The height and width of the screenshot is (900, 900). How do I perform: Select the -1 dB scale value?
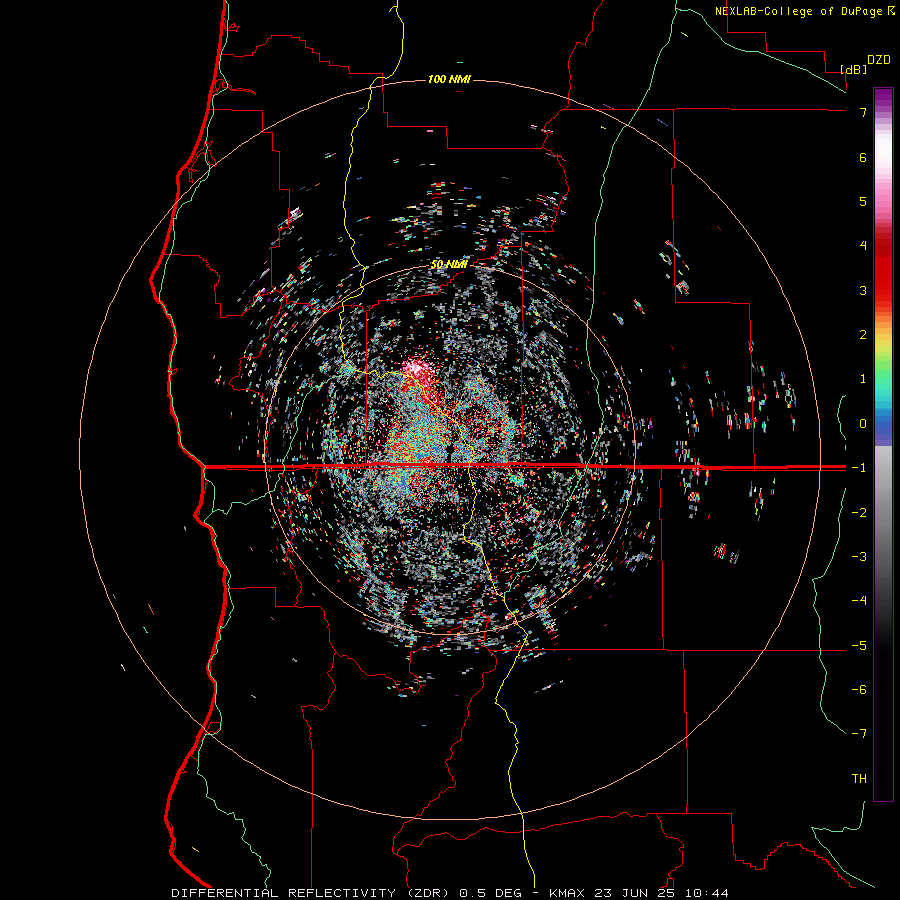pyautogui.click(x=859, y=468)
